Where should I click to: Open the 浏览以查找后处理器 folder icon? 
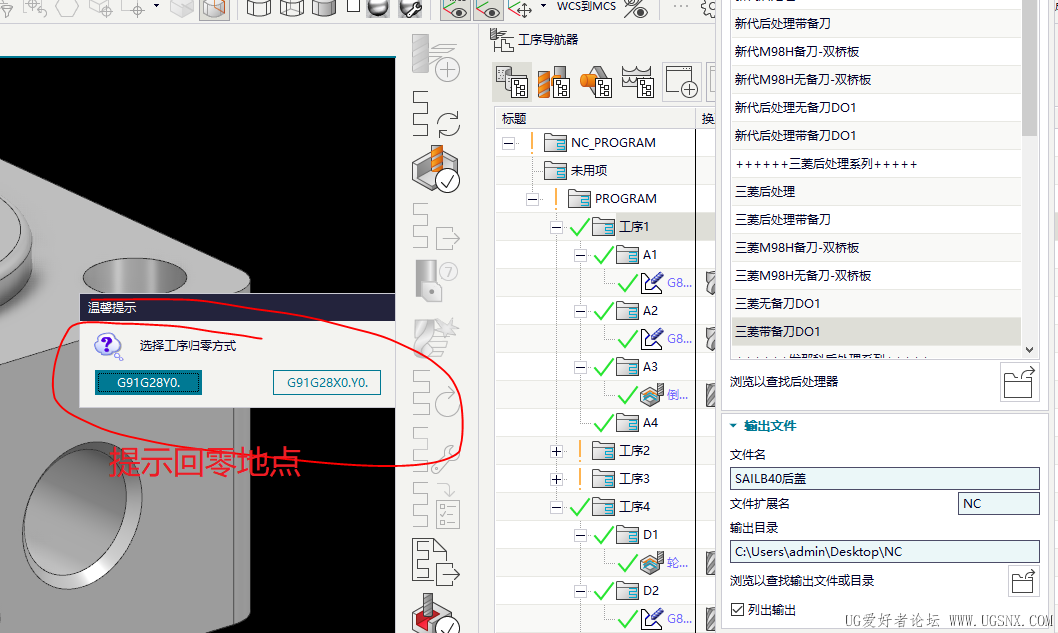point(1018,382)
